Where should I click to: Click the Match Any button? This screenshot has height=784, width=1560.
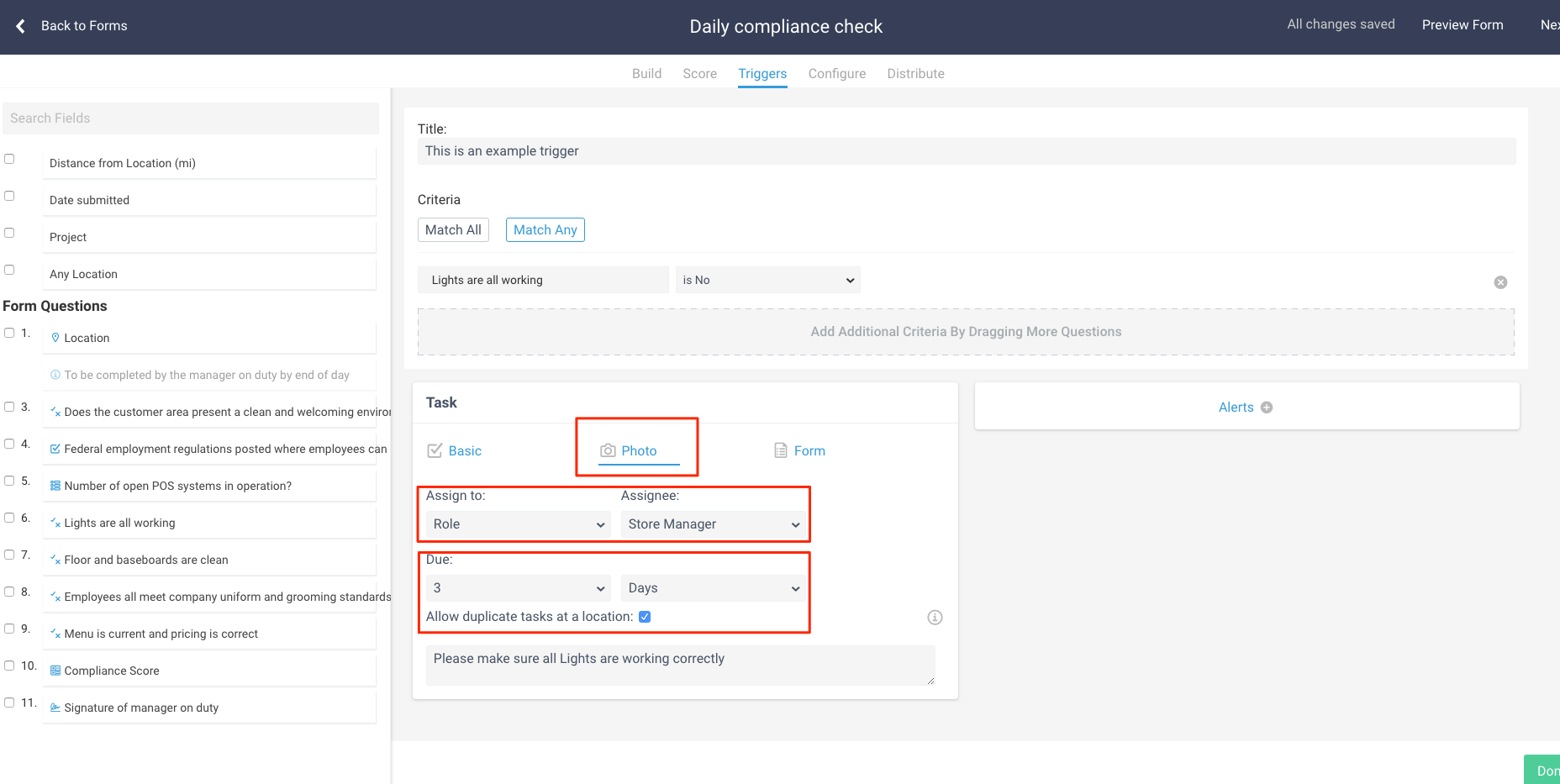tap(545, 230)
